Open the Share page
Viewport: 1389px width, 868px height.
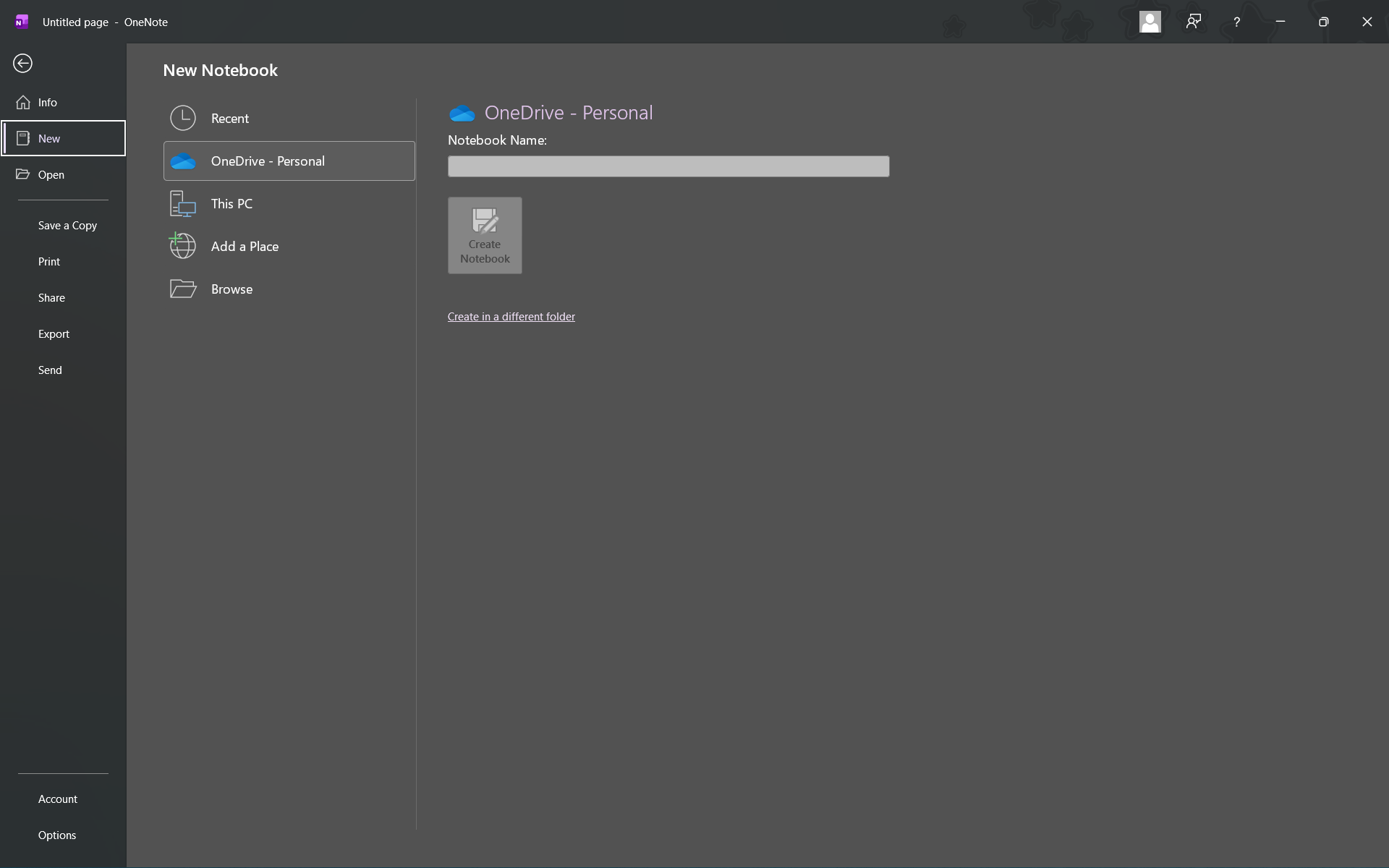pos(63,297)
